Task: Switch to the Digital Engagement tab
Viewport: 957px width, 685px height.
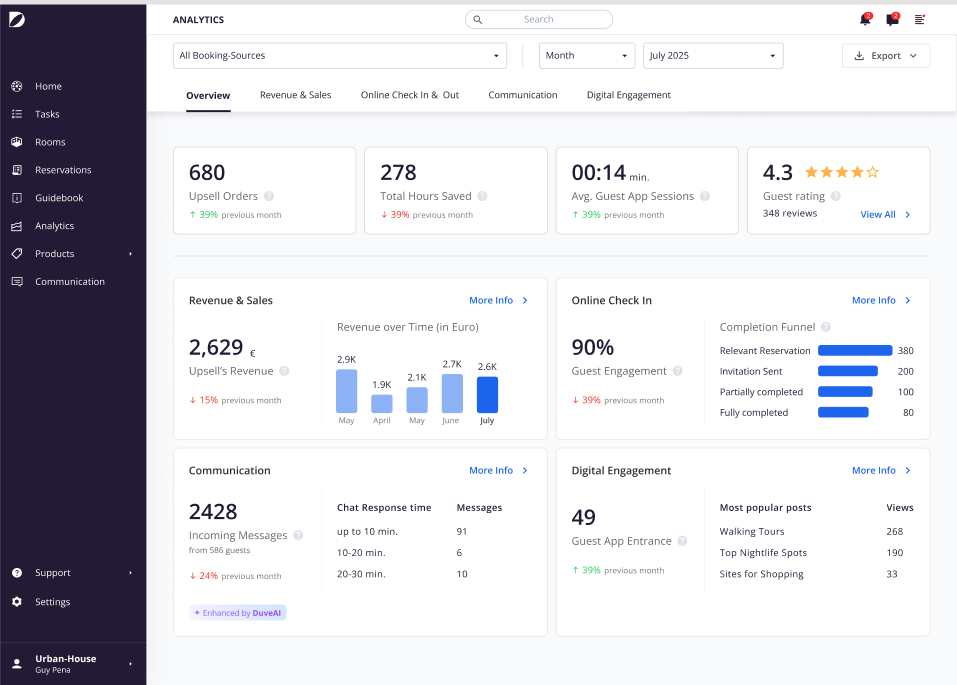Action: (x=628, y=95)
